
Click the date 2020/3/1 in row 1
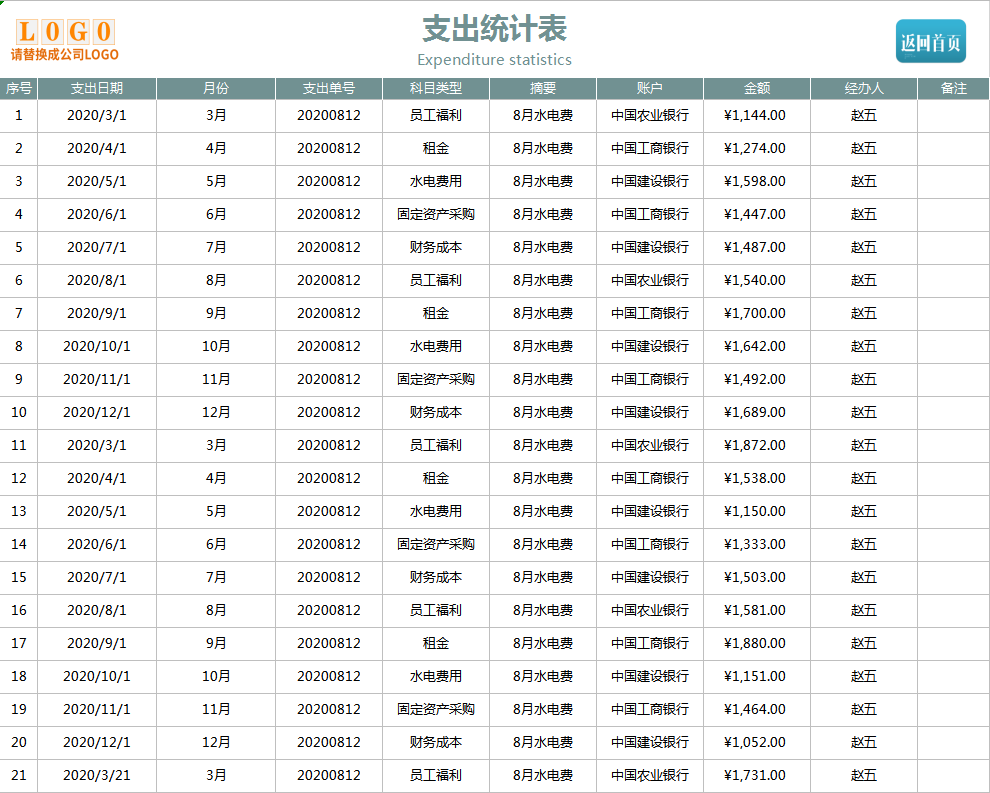95,115
